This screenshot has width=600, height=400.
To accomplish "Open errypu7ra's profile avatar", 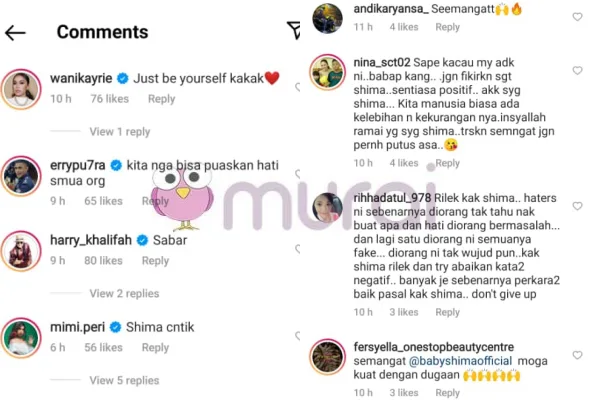I will click(21, 176).
